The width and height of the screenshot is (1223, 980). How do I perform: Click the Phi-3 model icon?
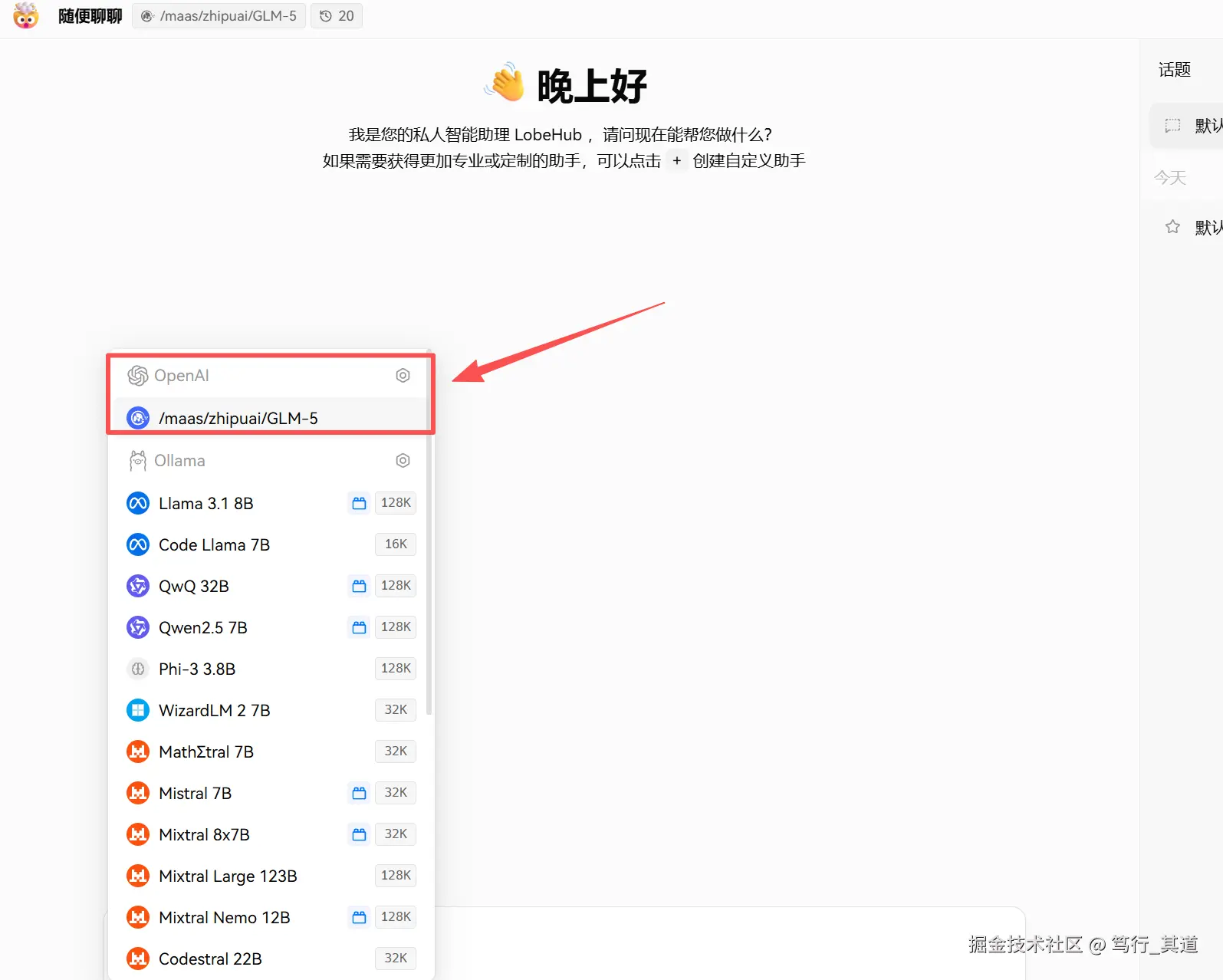point(138,669)
